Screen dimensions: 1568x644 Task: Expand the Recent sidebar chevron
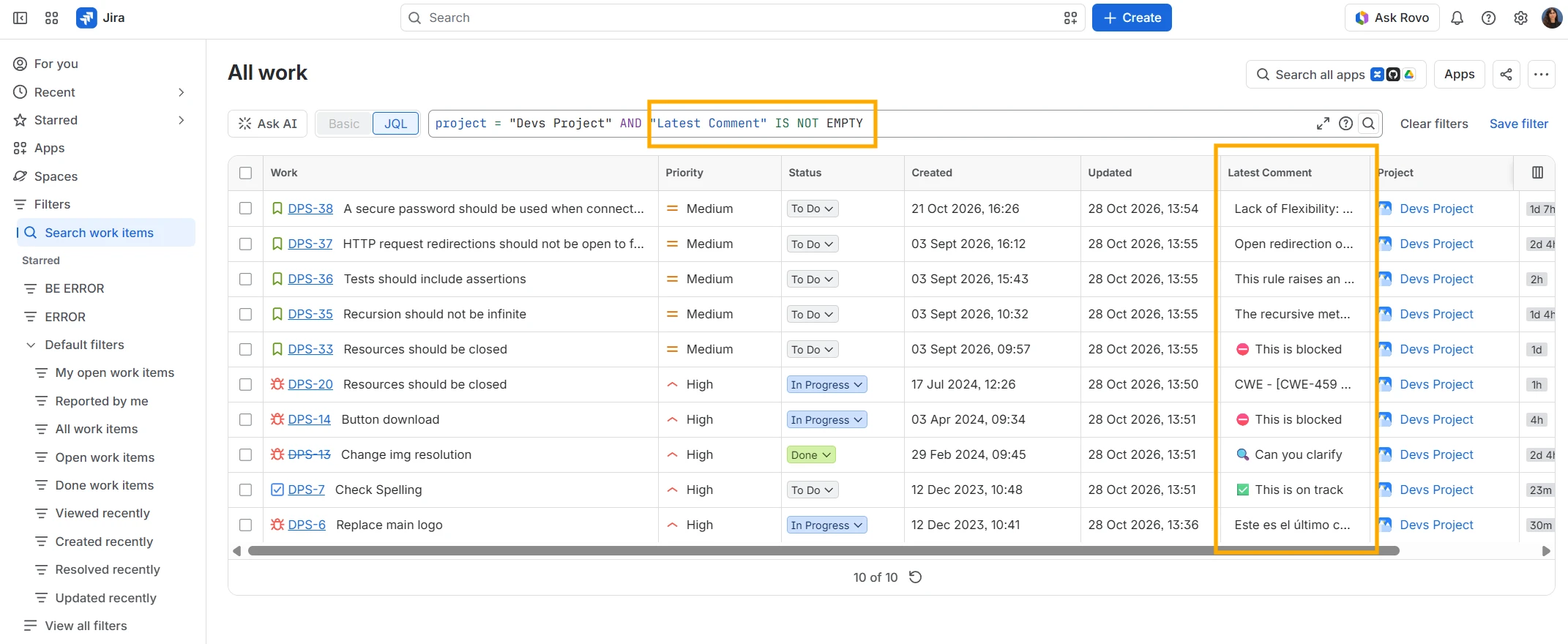[181, 92]
